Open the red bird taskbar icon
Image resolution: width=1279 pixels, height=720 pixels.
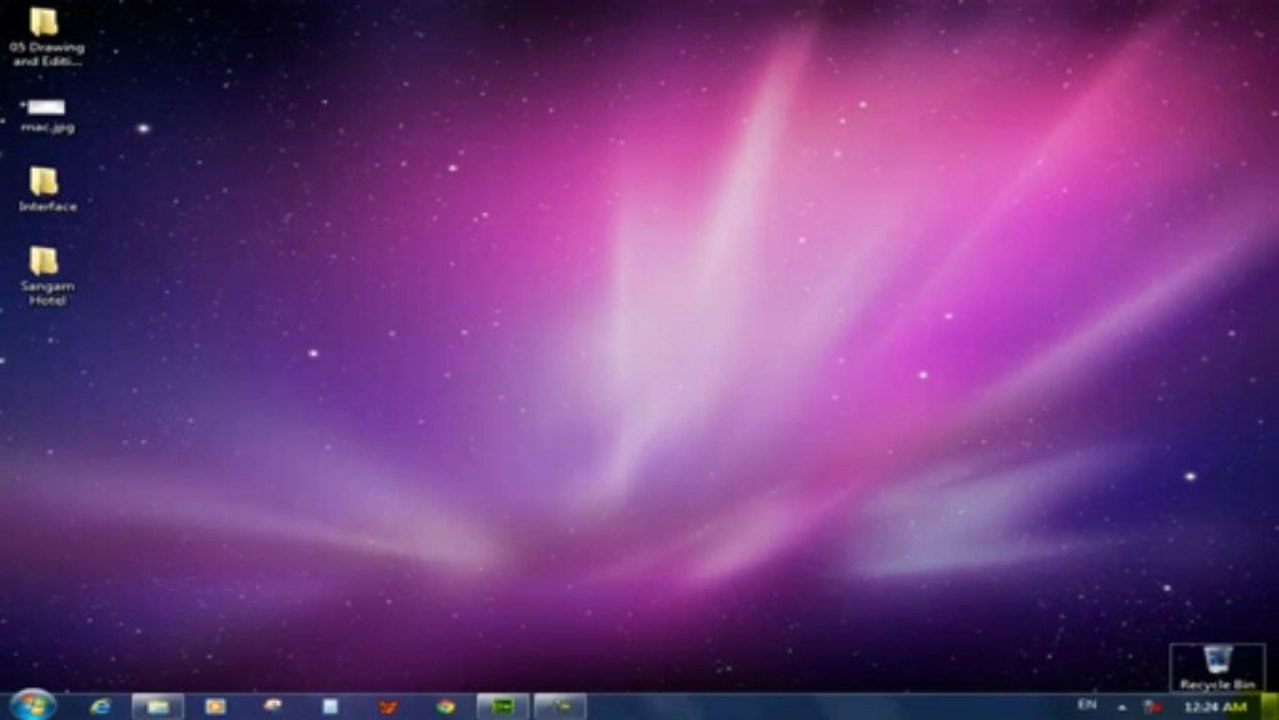pyautogui.click(x=388, y=706)
